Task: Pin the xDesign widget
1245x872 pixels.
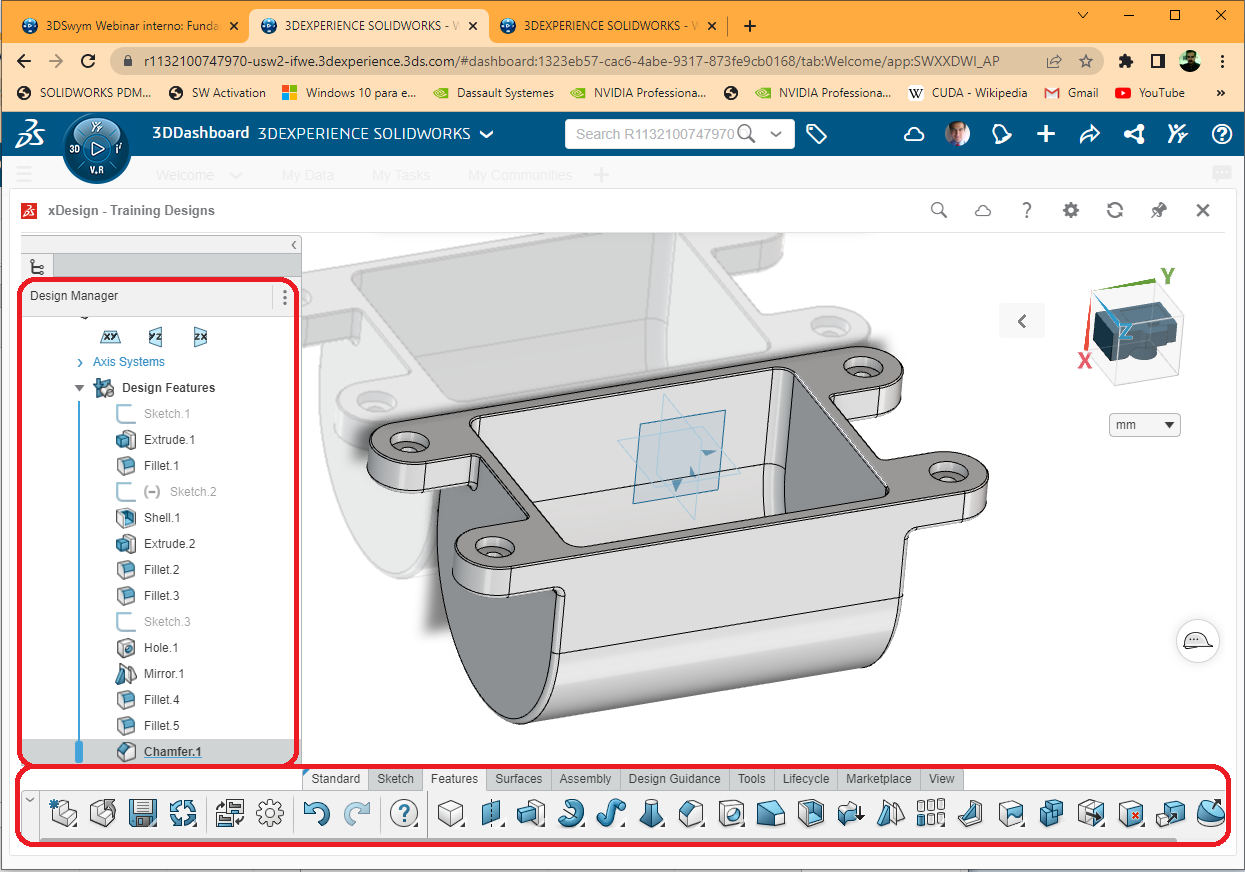Action: coord(1159,210)
